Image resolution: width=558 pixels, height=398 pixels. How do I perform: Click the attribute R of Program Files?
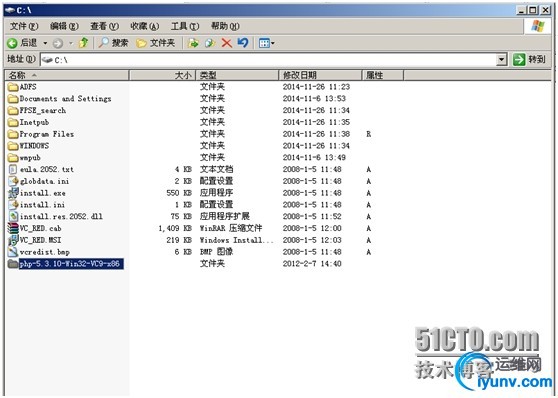[x=368, y=134]
